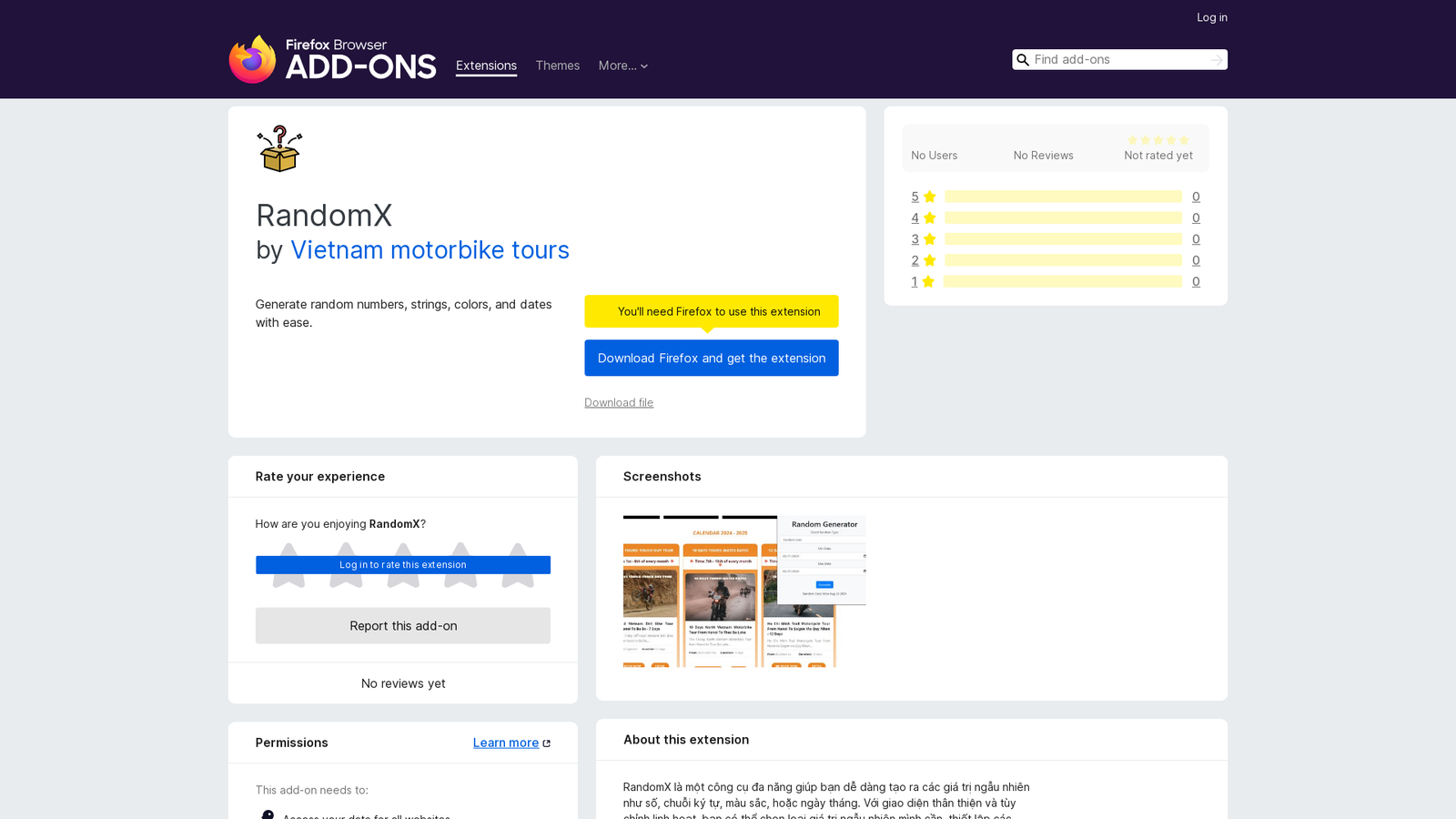Click Log in to rate this extension

point(403,565)
